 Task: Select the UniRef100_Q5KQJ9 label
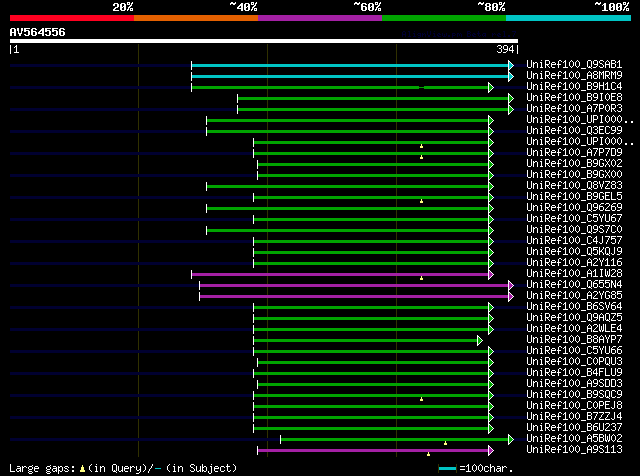(x=574, y=252)
